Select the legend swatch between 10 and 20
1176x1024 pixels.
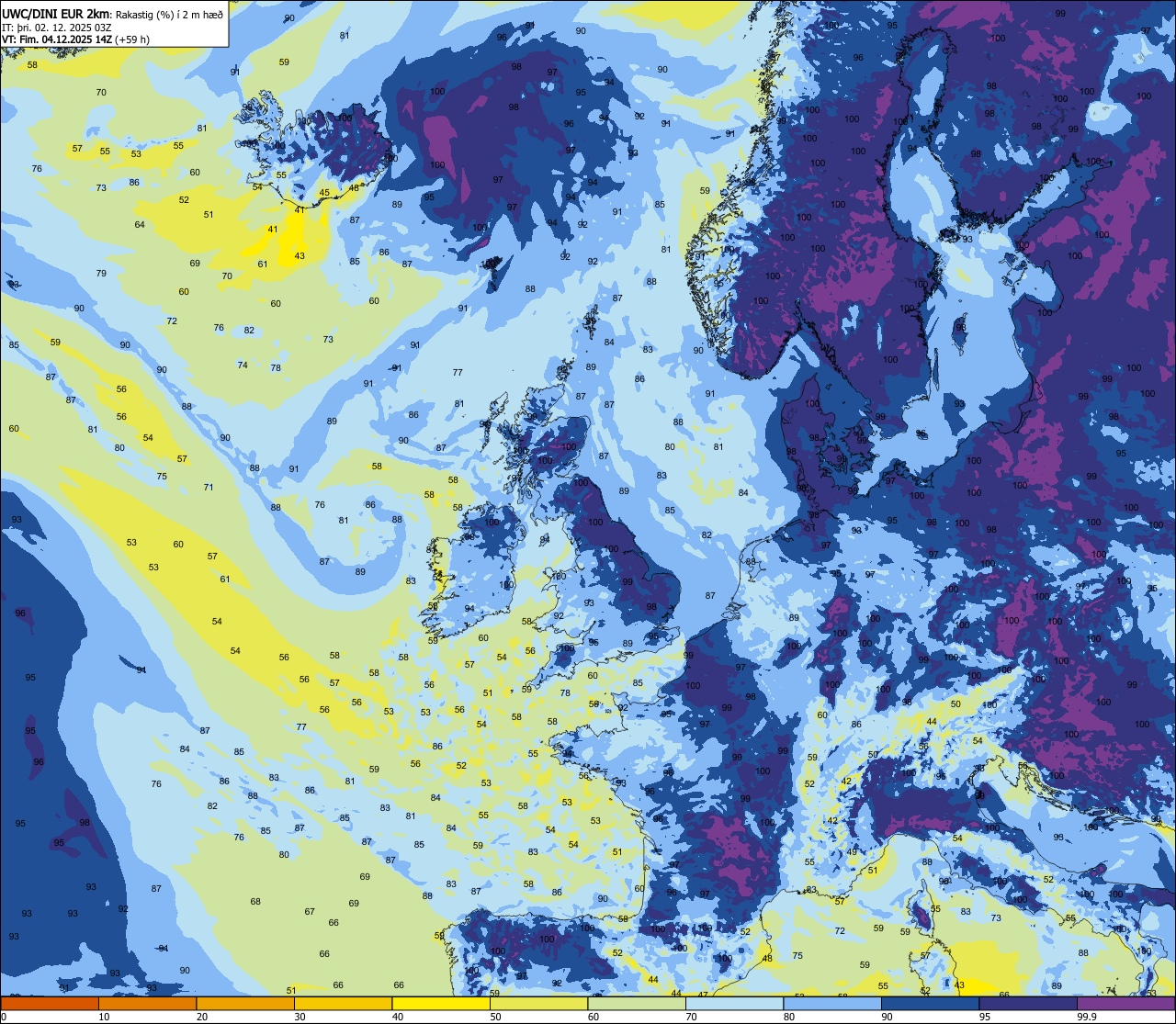(147, 1004)
